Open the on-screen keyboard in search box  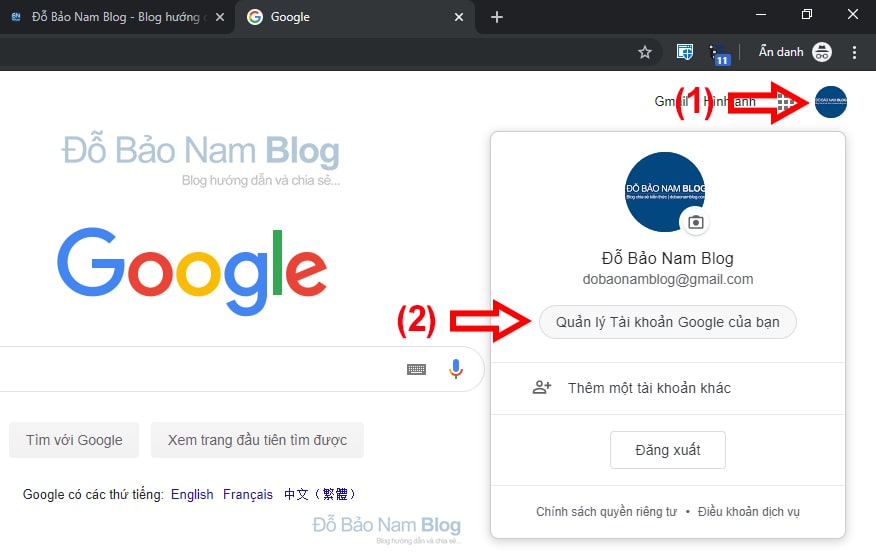click(416, 369)
